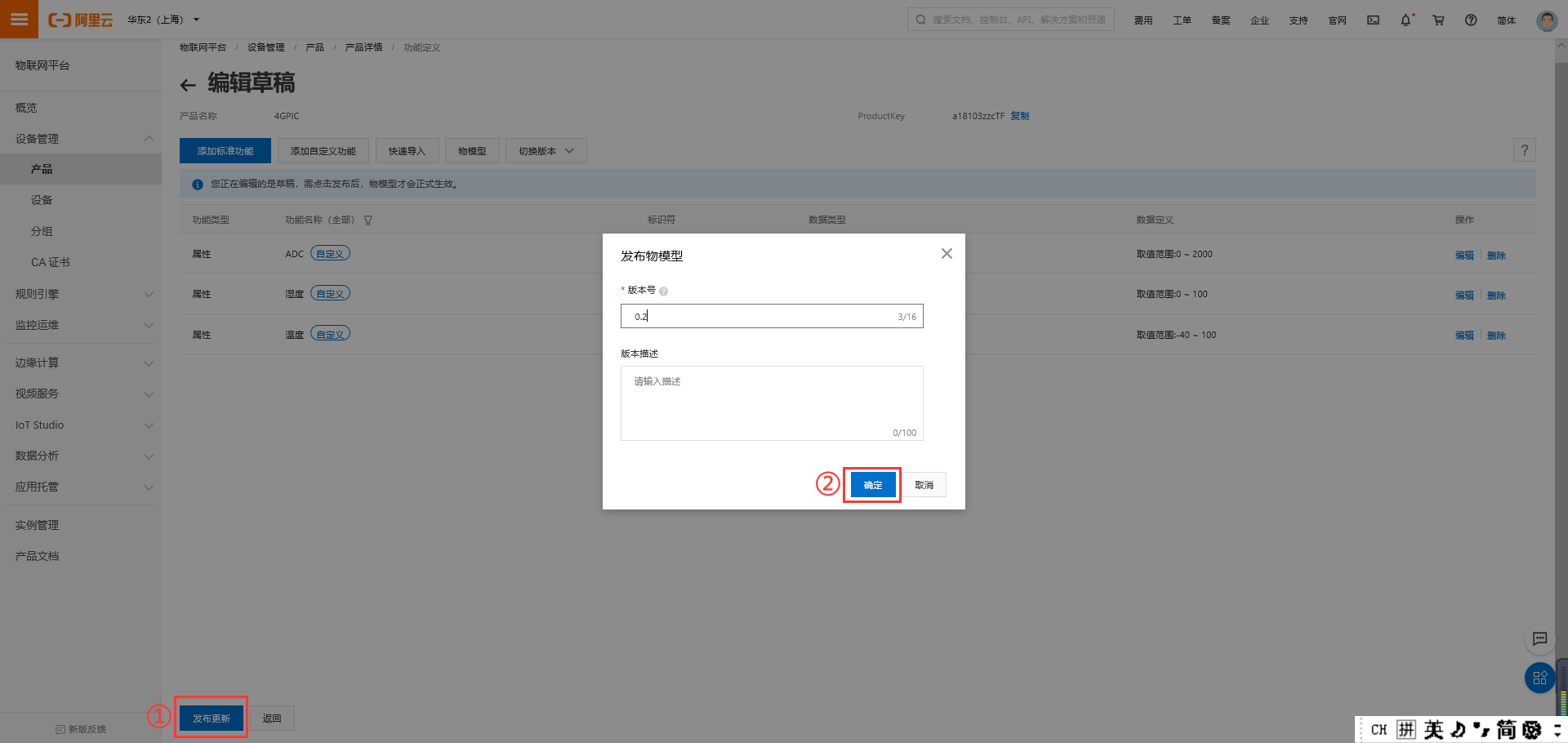This screenshot has width=1568, height=743.
Task: Click 编辑 for the ADC row
Action: 1464,256
